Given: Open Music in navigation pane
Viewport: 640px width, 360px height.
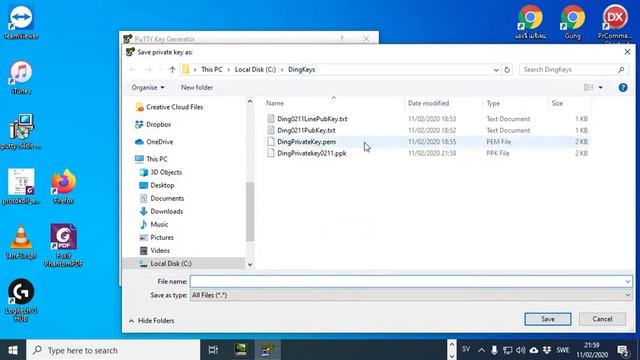Looking at the screenshot, I should pyautogui.click(x=159, y=224).
